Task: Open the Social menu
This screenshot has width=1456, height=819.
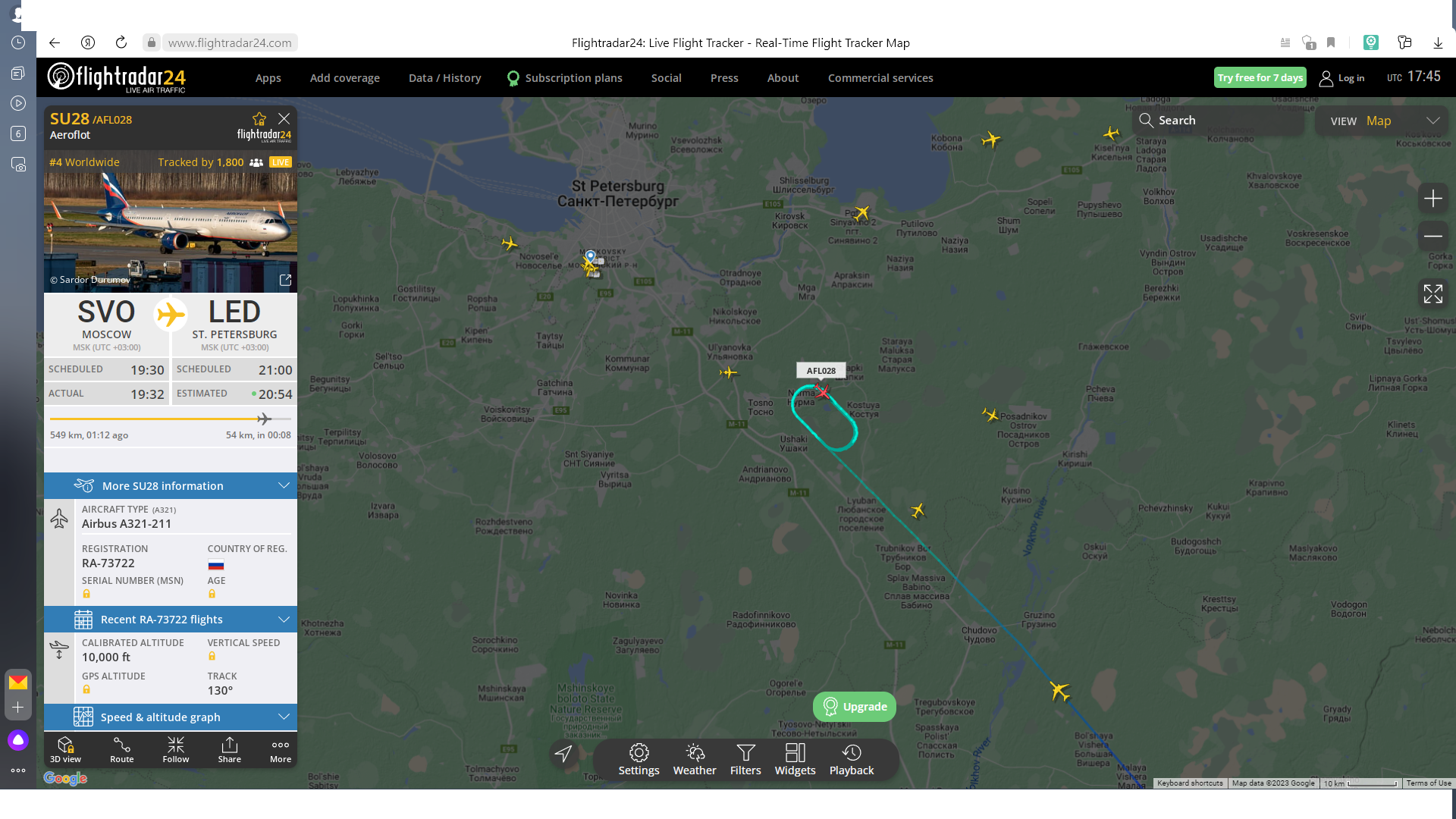Action: (x=666, y=77)
